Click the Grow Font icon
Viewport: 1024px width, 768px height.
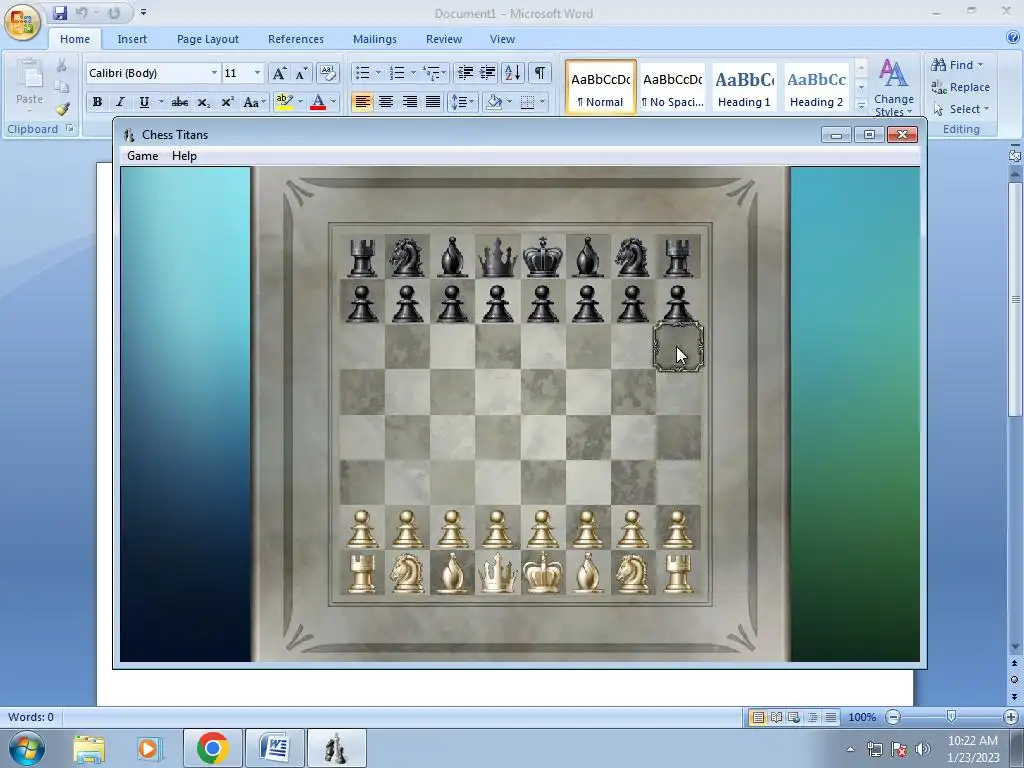[x=279, y=73]
